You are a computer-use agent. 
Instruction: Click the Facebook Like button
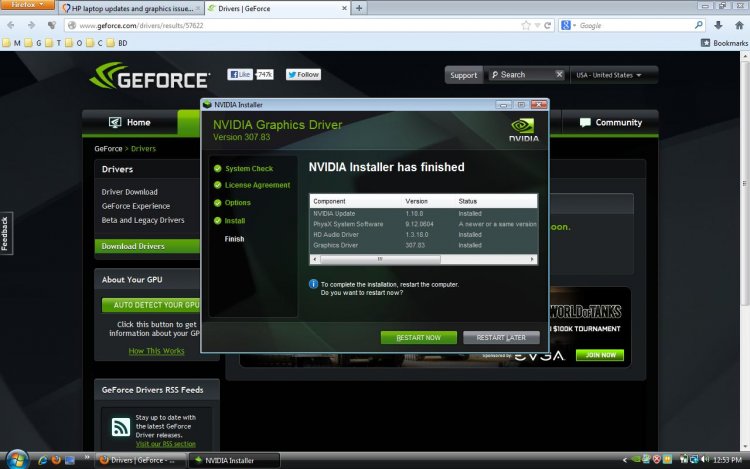pos(240,75)
